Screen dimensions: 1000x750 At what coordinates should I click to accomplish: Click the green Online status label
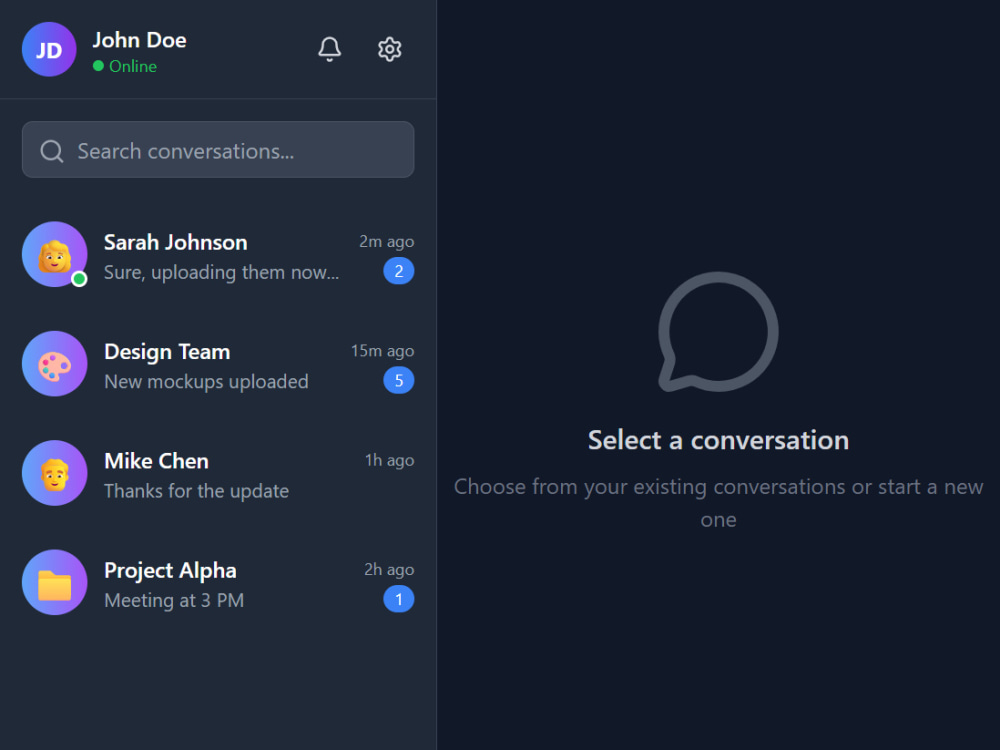[x=133, y=66]
